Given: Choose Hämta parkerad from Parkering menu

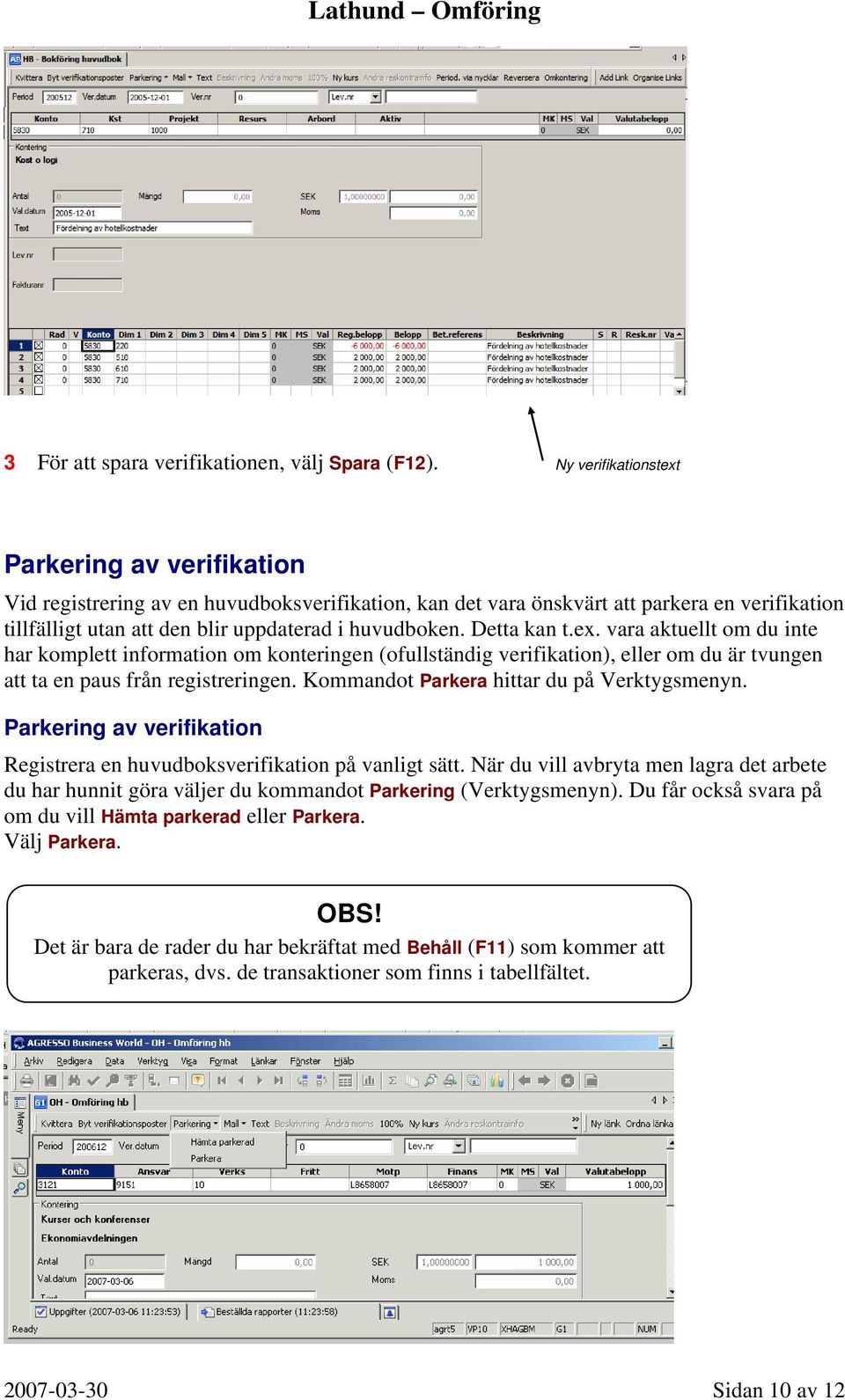Looking at the screenshot, I should tap(223, 1141).
